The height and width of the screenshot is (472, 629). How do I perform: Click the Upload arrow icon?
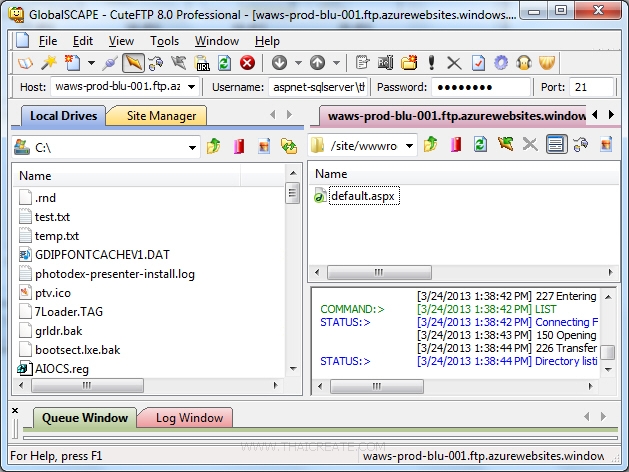(317, 63)
